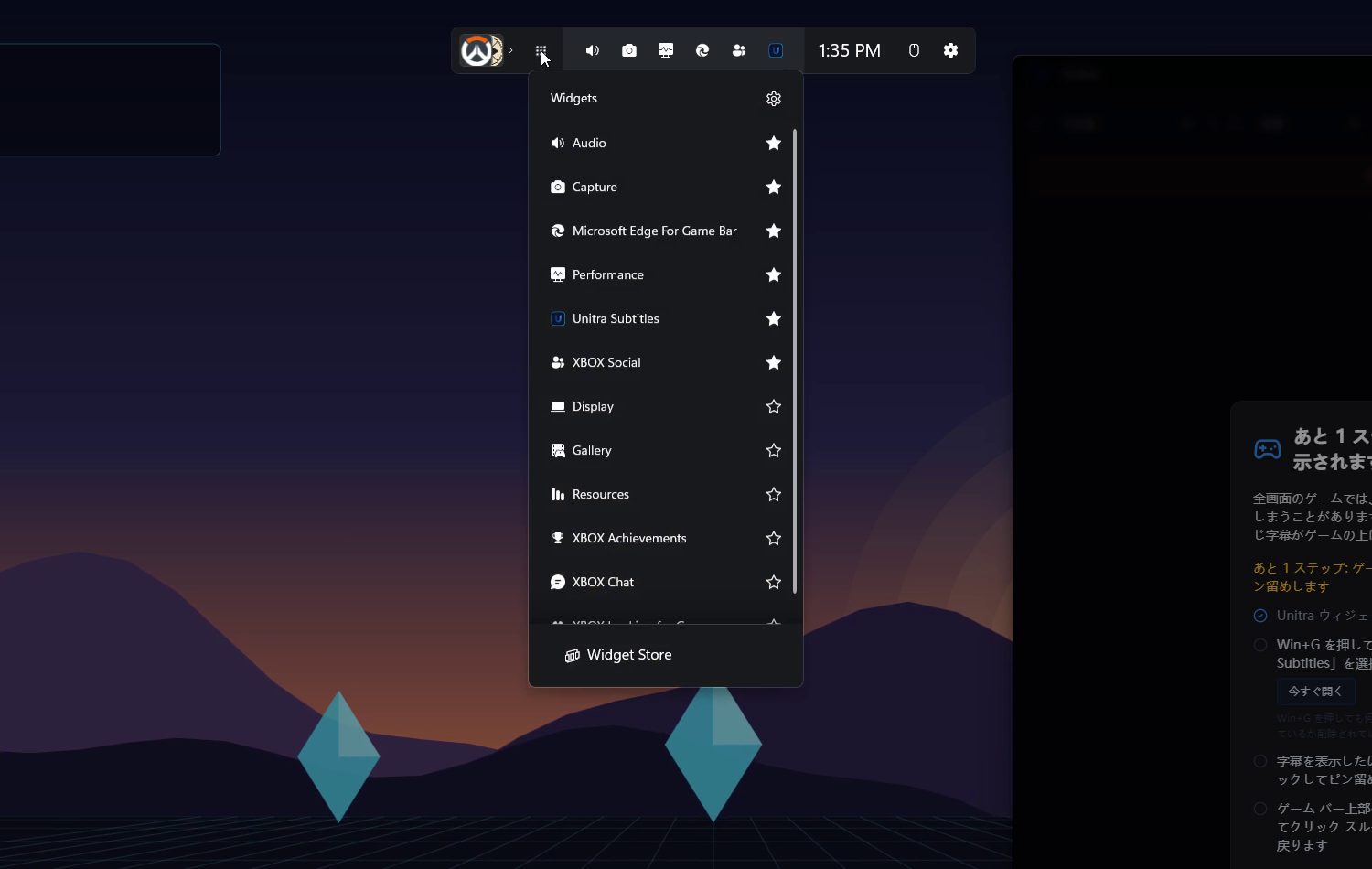Open the Capture widget entry

649,187
